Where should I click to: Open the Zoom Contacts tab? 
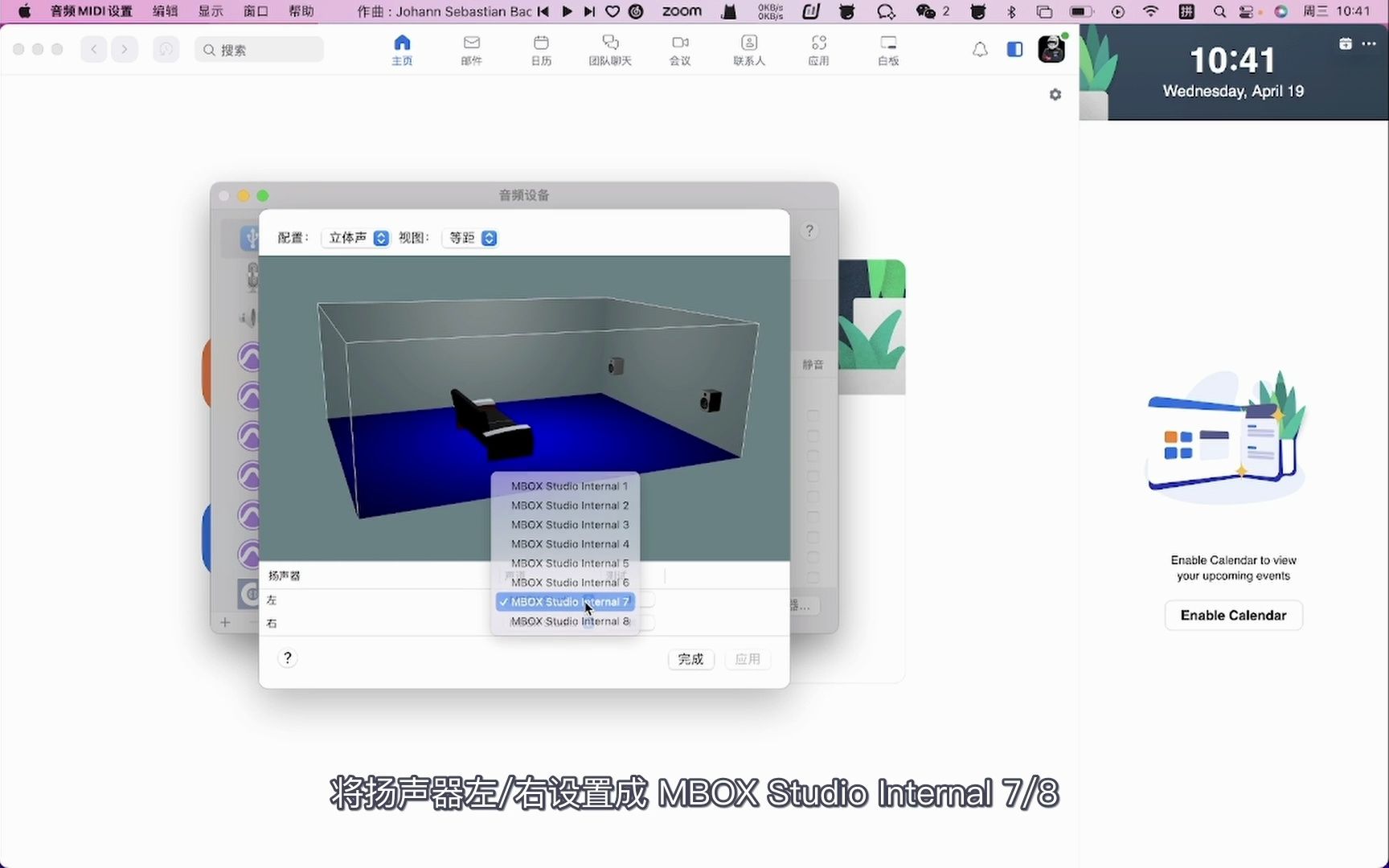(749, 50)
